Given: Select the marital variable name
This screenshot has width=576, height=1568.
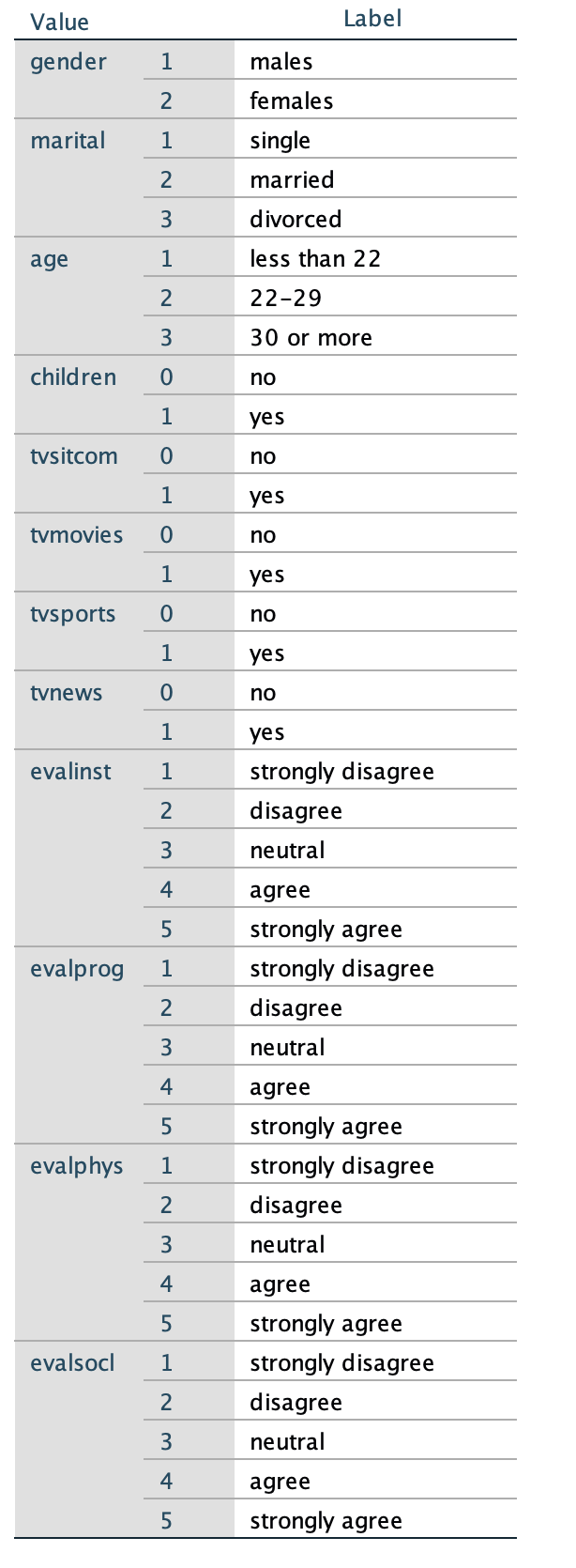Looking at the screenshot, I should click(68, 141).
